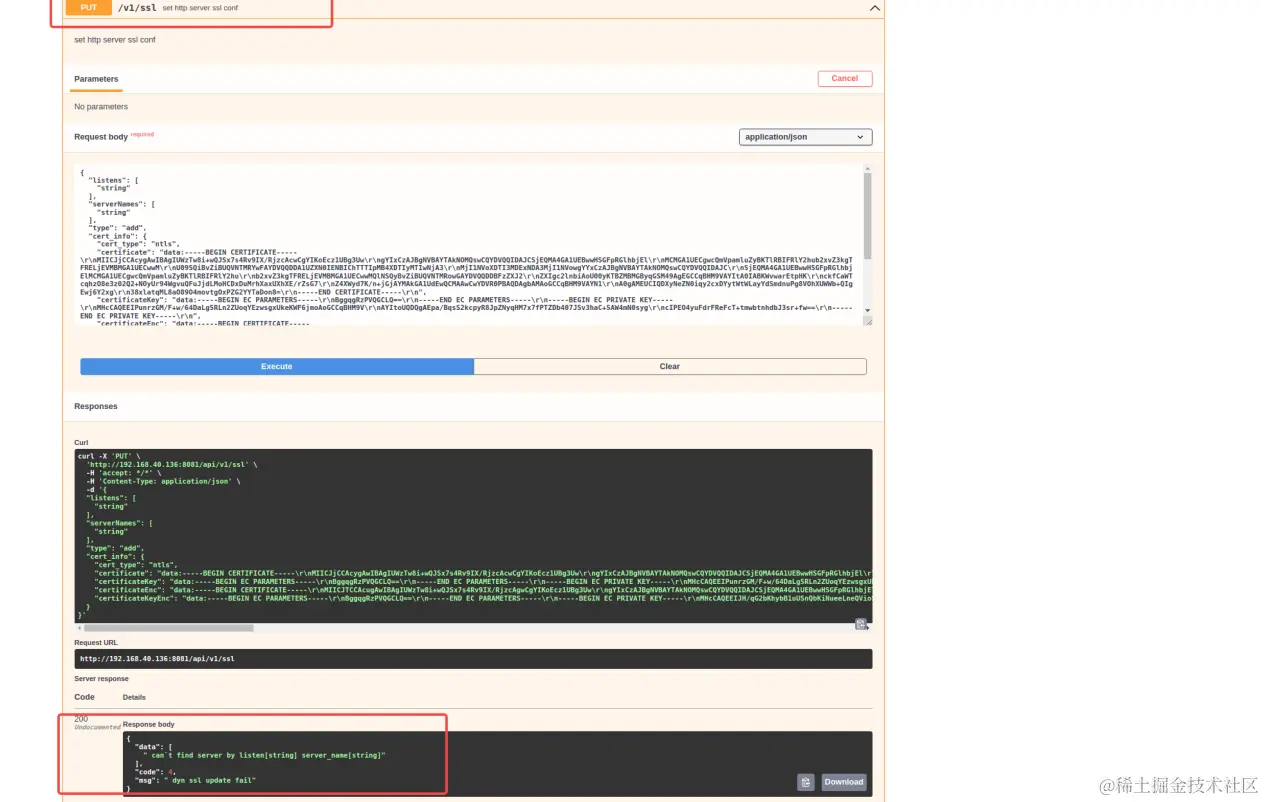This screenshot has width=1265, height=802.
Task: Copy the response body to clipboard
Action: (806, 782)
